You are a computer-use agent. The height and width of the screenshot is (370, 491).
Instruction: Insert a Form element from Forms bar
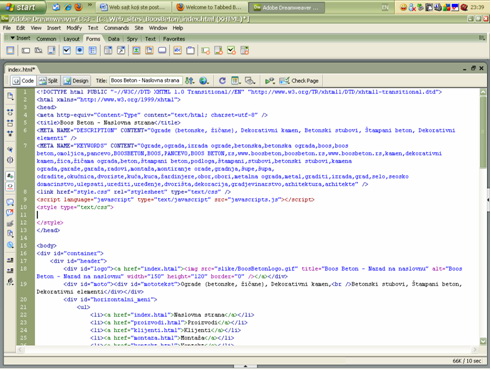pos(10,51)
